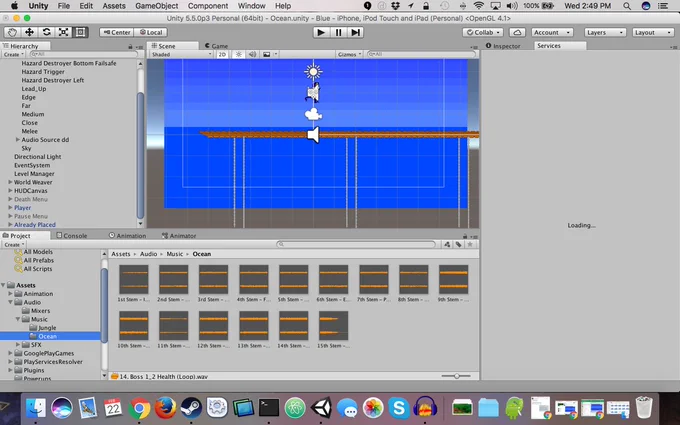680x425 pixels.
Task: Open the Gizmos dropdown
Action: click(349, 54)
